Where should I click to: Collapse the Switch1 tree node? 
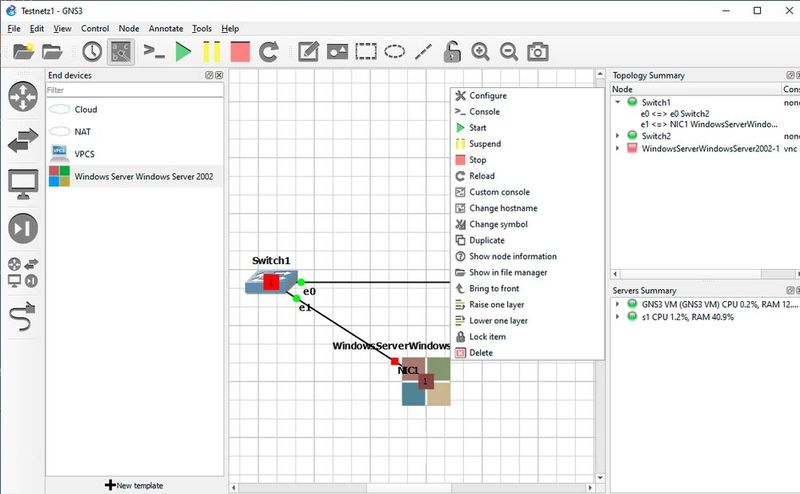(x=618, y=102)
